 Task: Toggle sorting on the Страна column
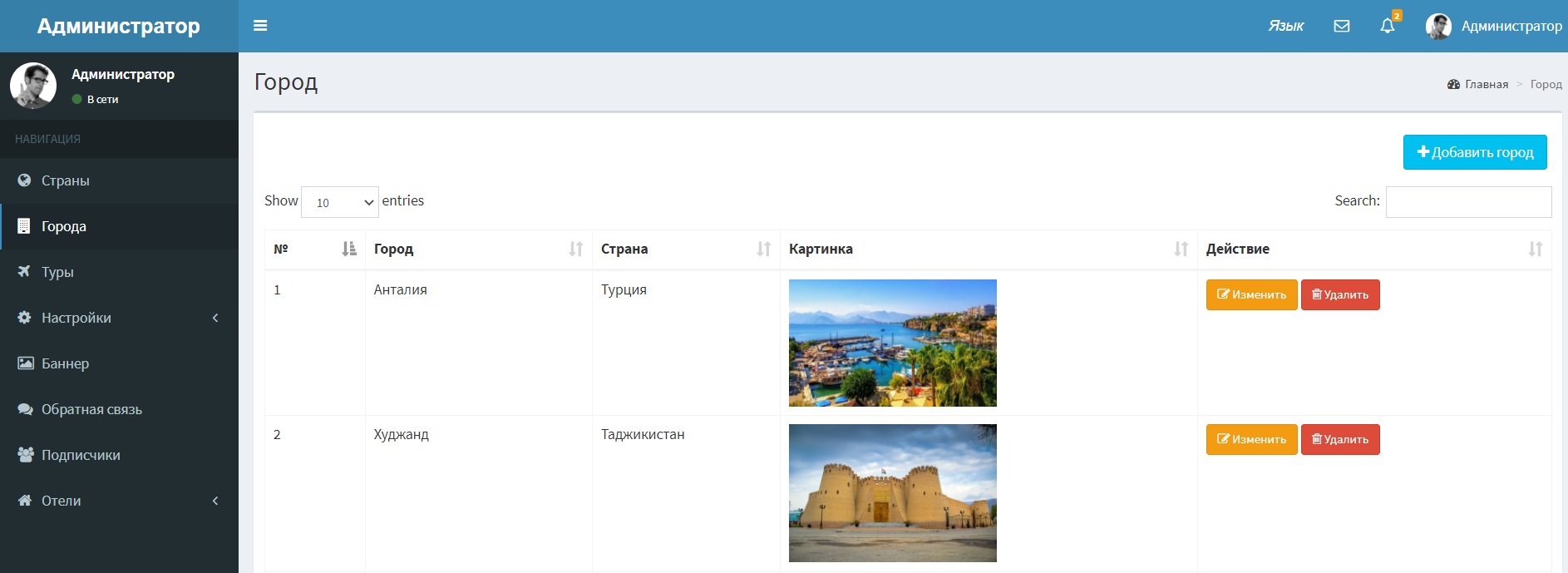685,249
